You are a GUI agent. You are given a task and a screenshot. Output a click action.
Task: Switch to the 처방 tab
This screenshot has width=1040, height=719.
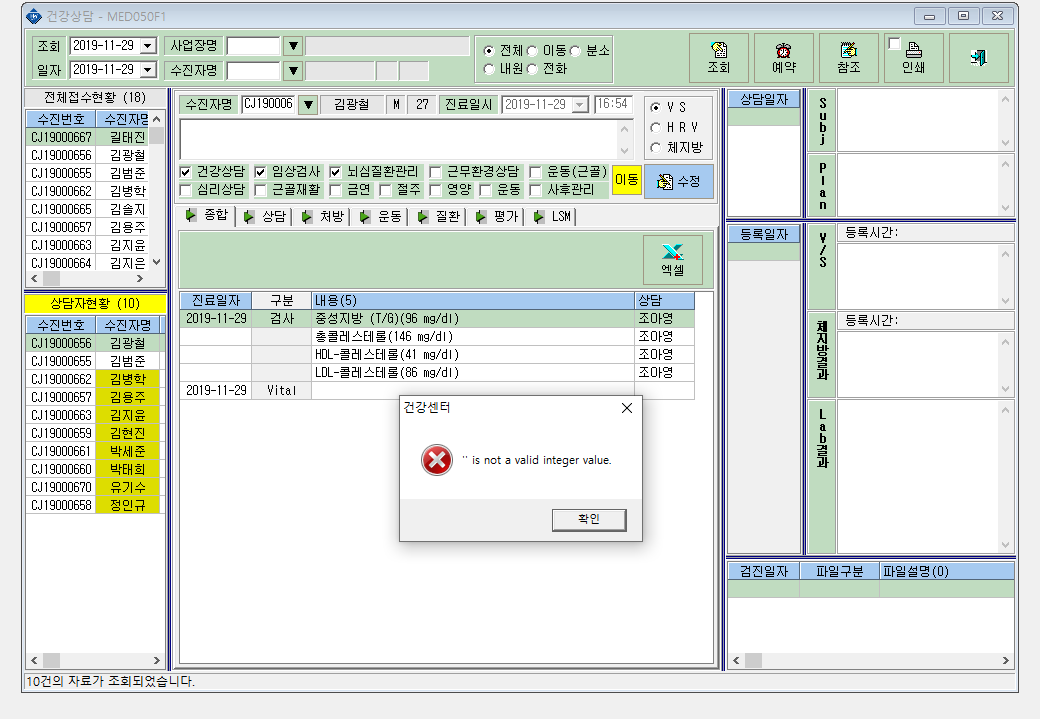(324, 216)
